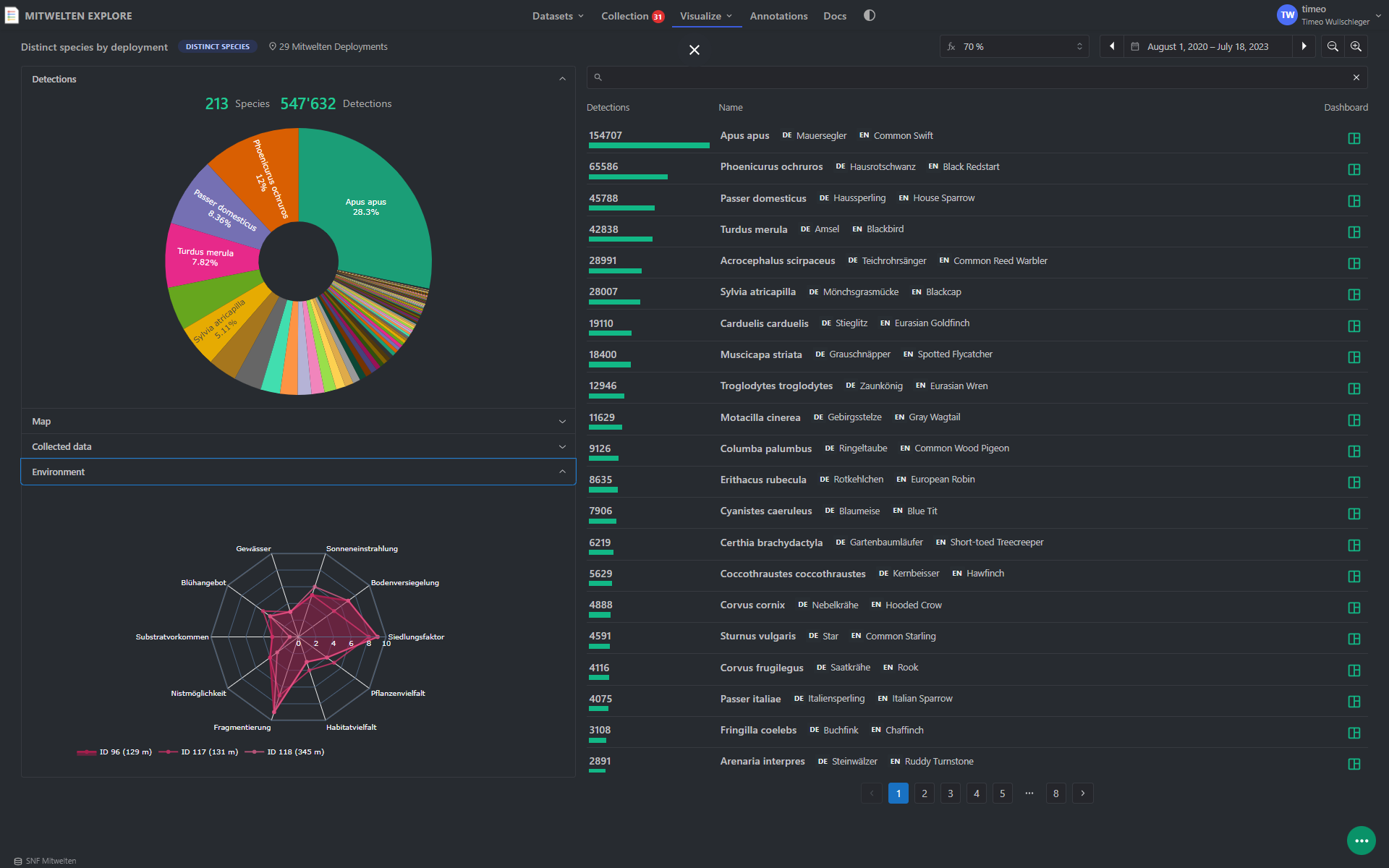Click species name Coccothraustes coccothraustes
The image size is (1389, 868).
(x=793, y=574)
